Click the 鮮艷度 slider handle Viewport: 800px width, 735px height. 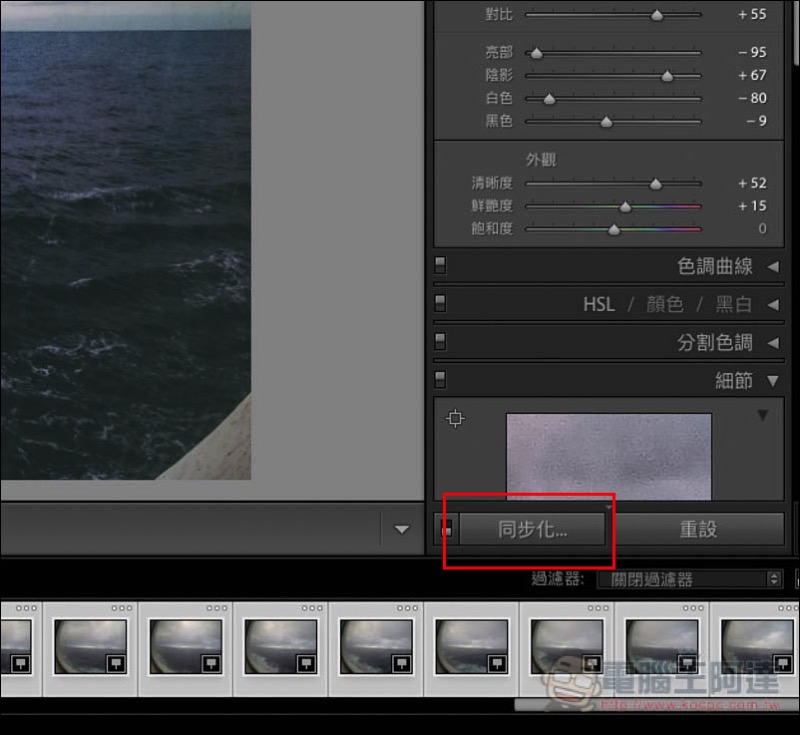click(626, 207)
